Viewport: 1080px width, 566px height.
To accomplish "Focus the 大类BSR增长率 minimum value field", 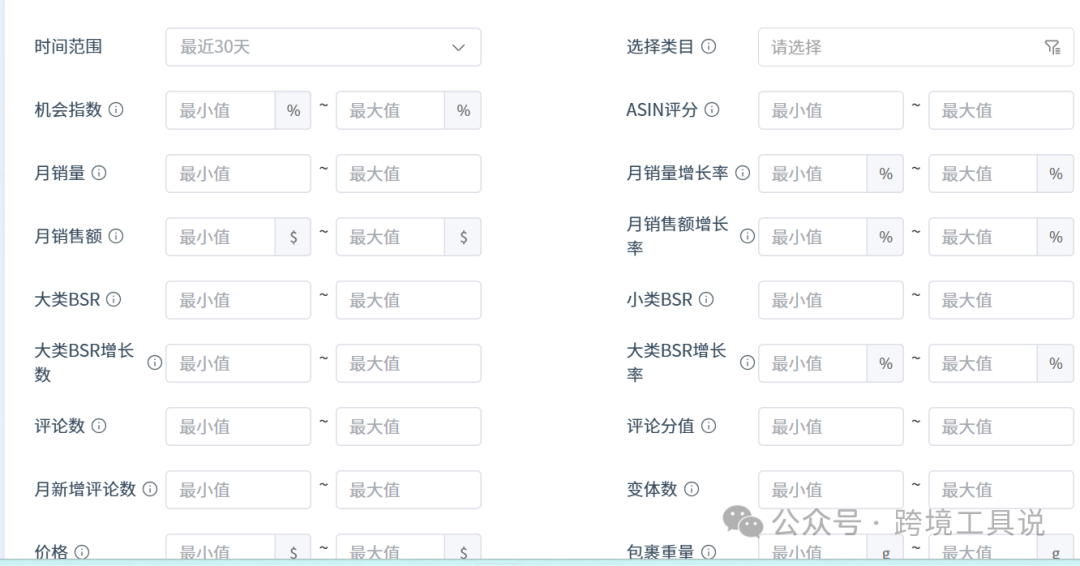I will (x=813, y=364).
